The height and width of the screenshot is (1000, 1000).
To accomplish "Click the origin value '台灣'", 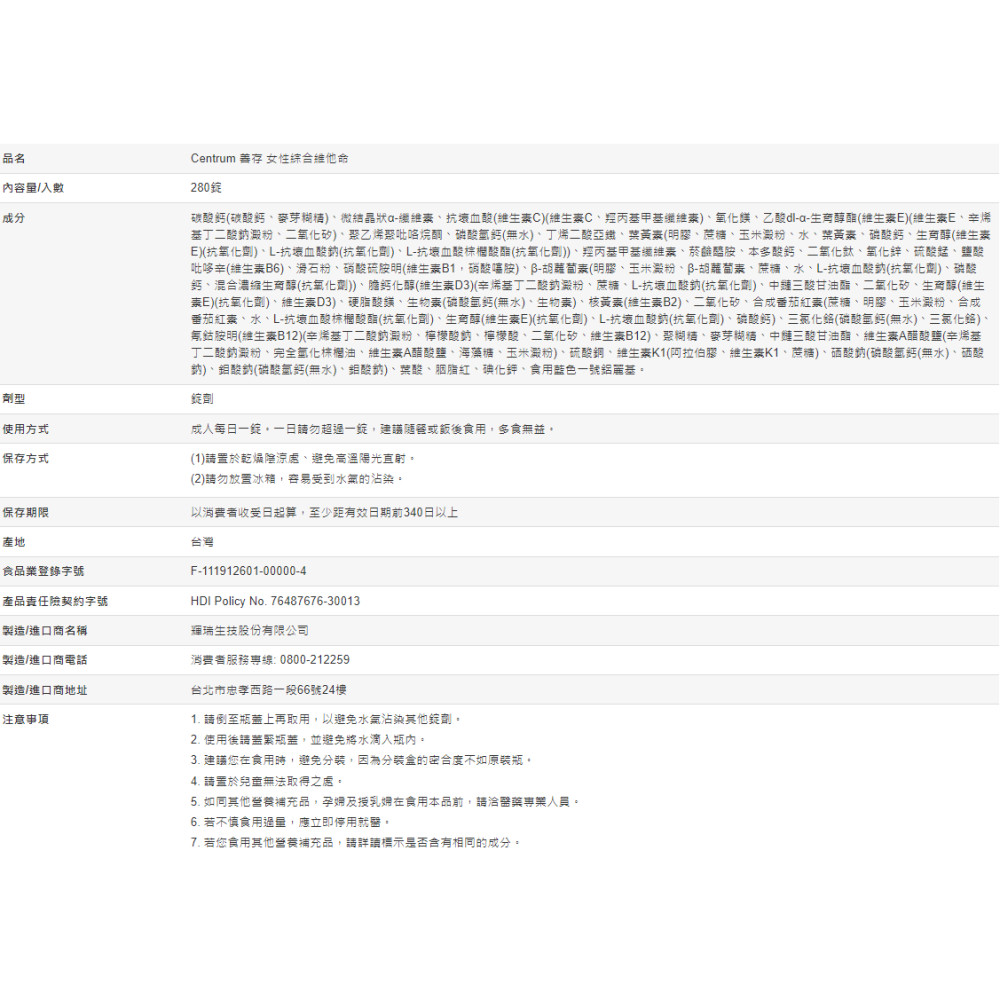I will coord(201,542).
